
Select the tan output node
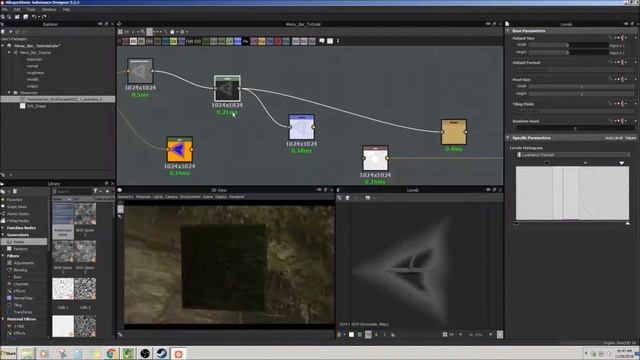tap(453, 131)
